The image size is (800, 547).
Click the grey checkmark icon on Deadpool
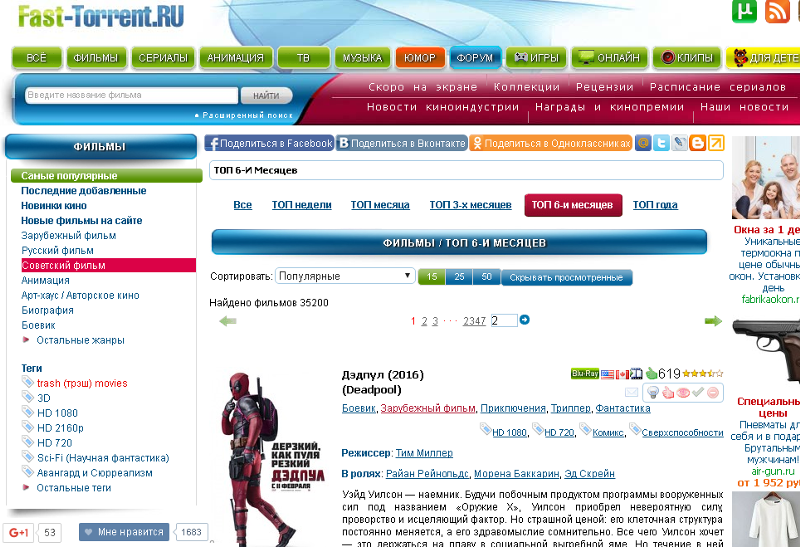pyautogui.click(x=698, y=392)
